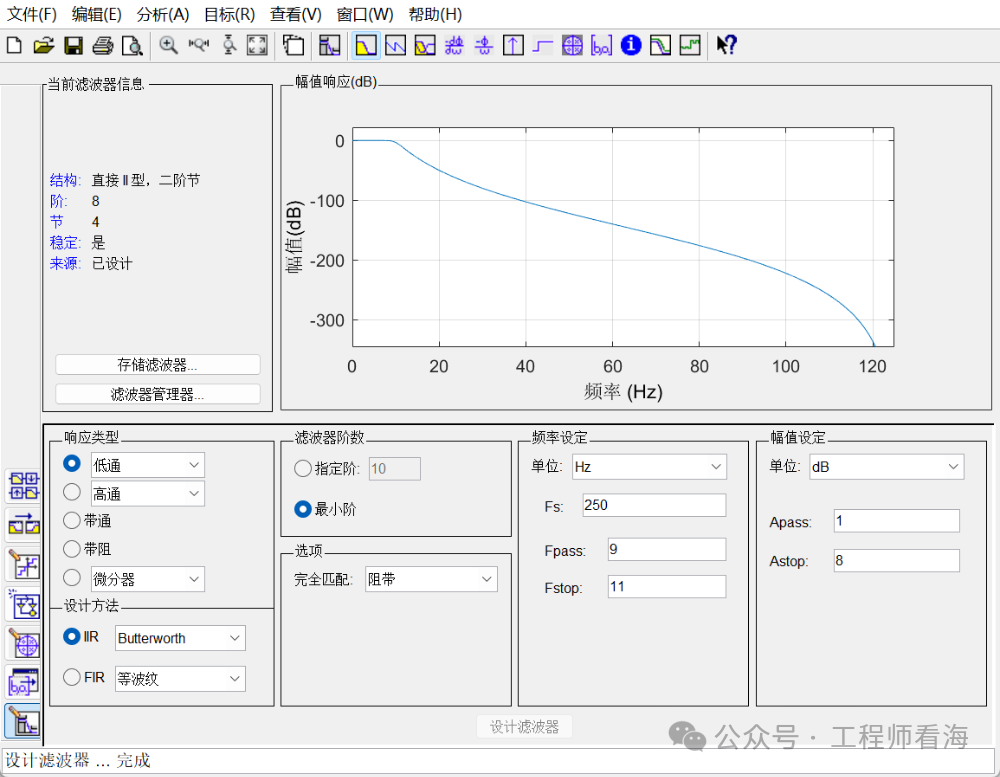Select the 高通 response type radio
The height and width of the screenshot is (777, 1000).
[x=71, y=492]
